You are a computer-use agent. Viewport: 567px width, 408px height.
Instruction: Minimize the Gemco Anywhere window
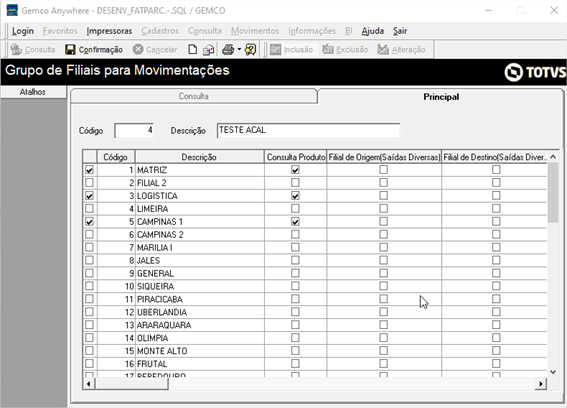pos(489,10)
